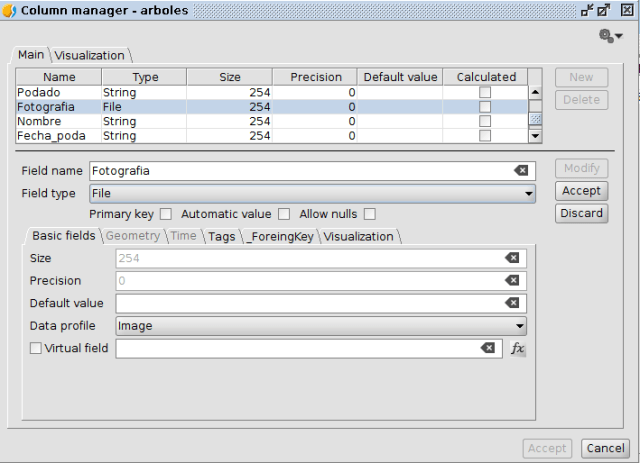Open the gear settings menu icon
The image size is (640, 463).
click(609, 35)
